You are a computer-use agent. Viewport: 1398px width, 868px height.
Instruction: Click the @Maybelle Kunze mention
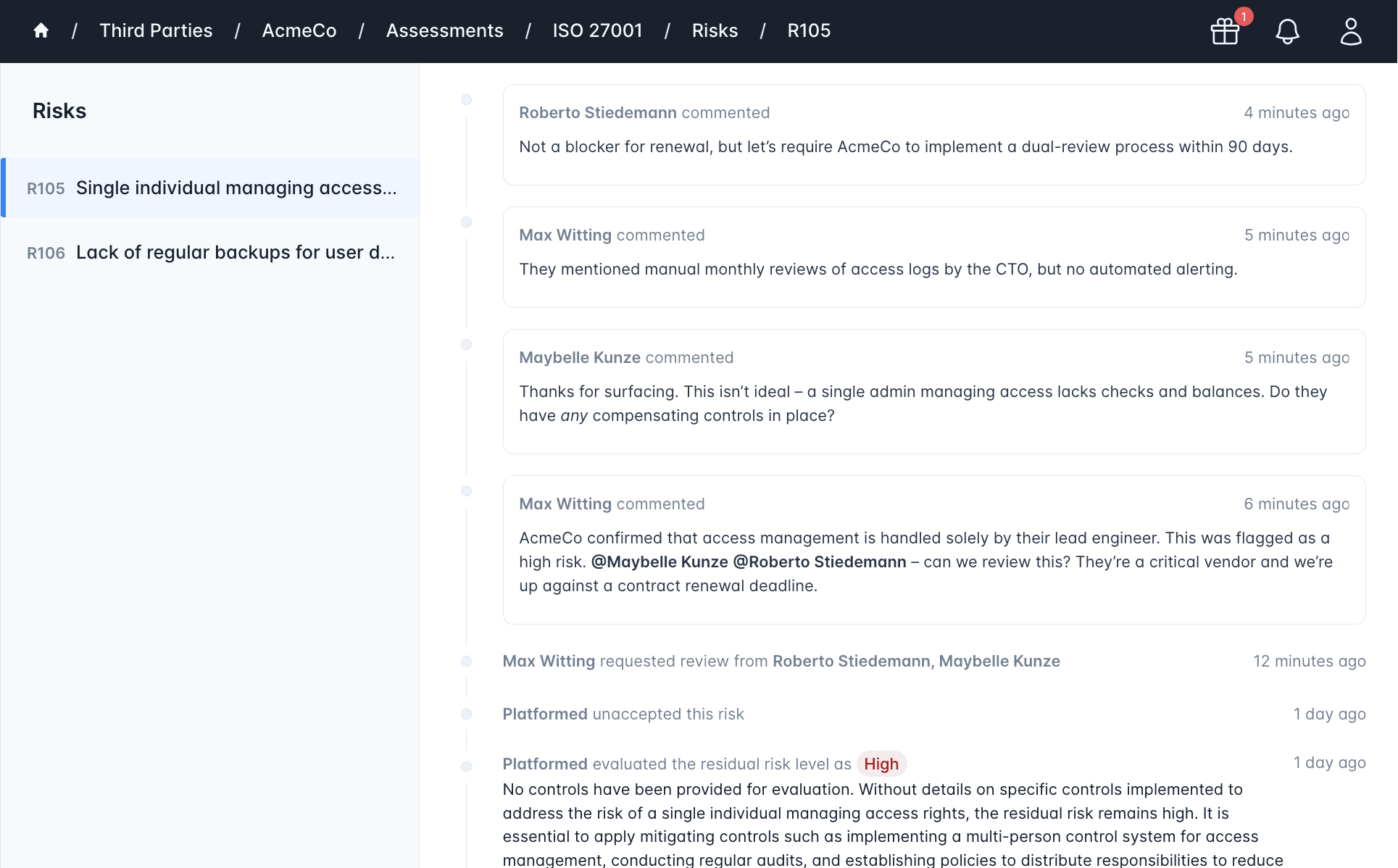[660, 562]
